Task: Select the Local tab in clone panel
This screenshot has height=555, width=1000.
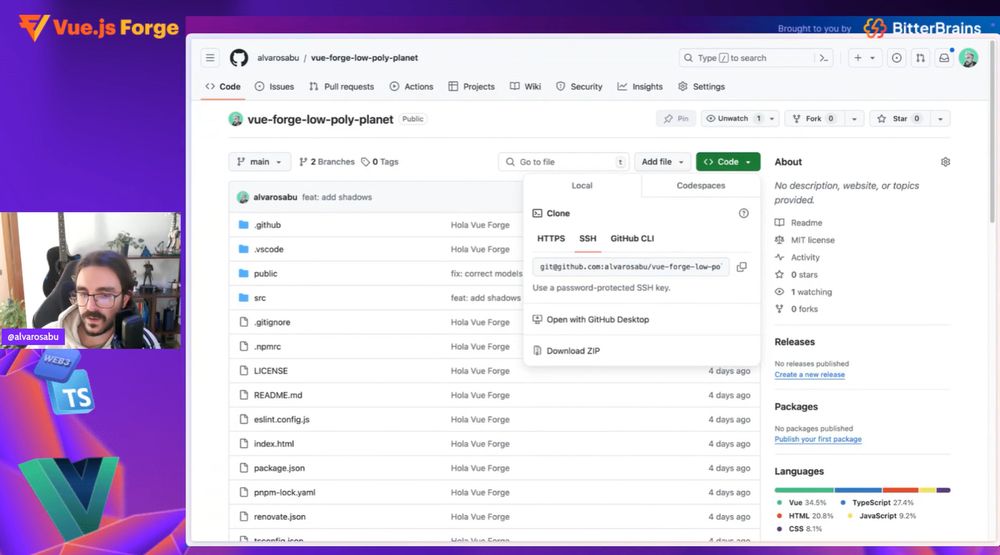Action: pyautogui.click(x=582, y=186)
